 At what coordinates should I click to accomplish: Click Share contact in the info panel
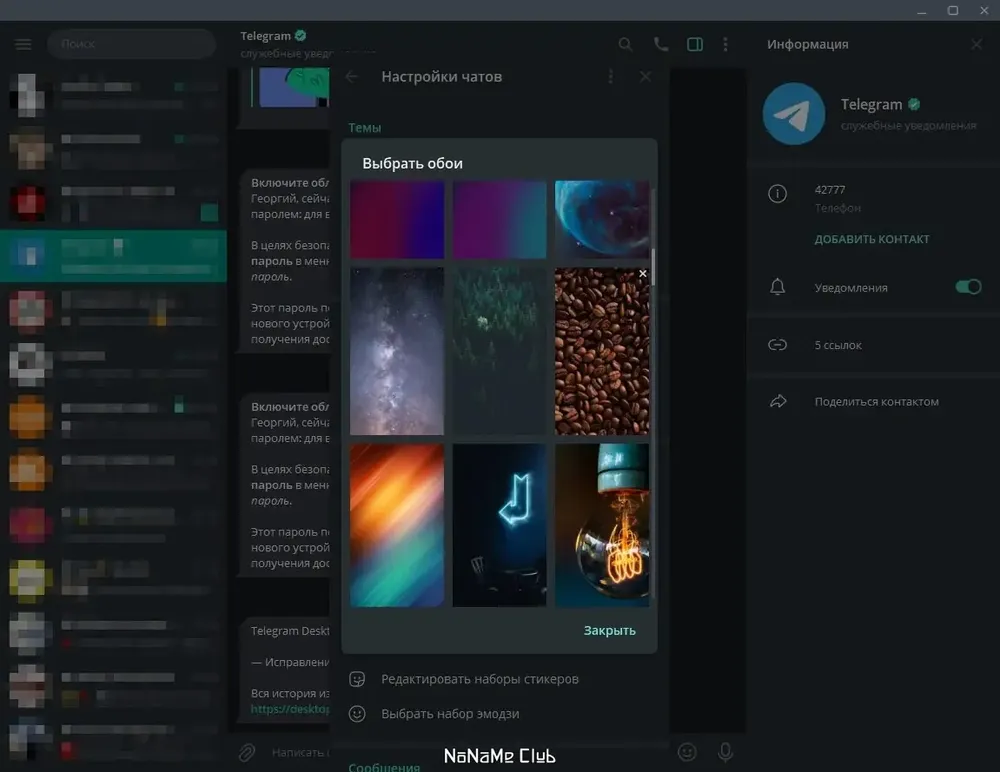pos(876,401)
